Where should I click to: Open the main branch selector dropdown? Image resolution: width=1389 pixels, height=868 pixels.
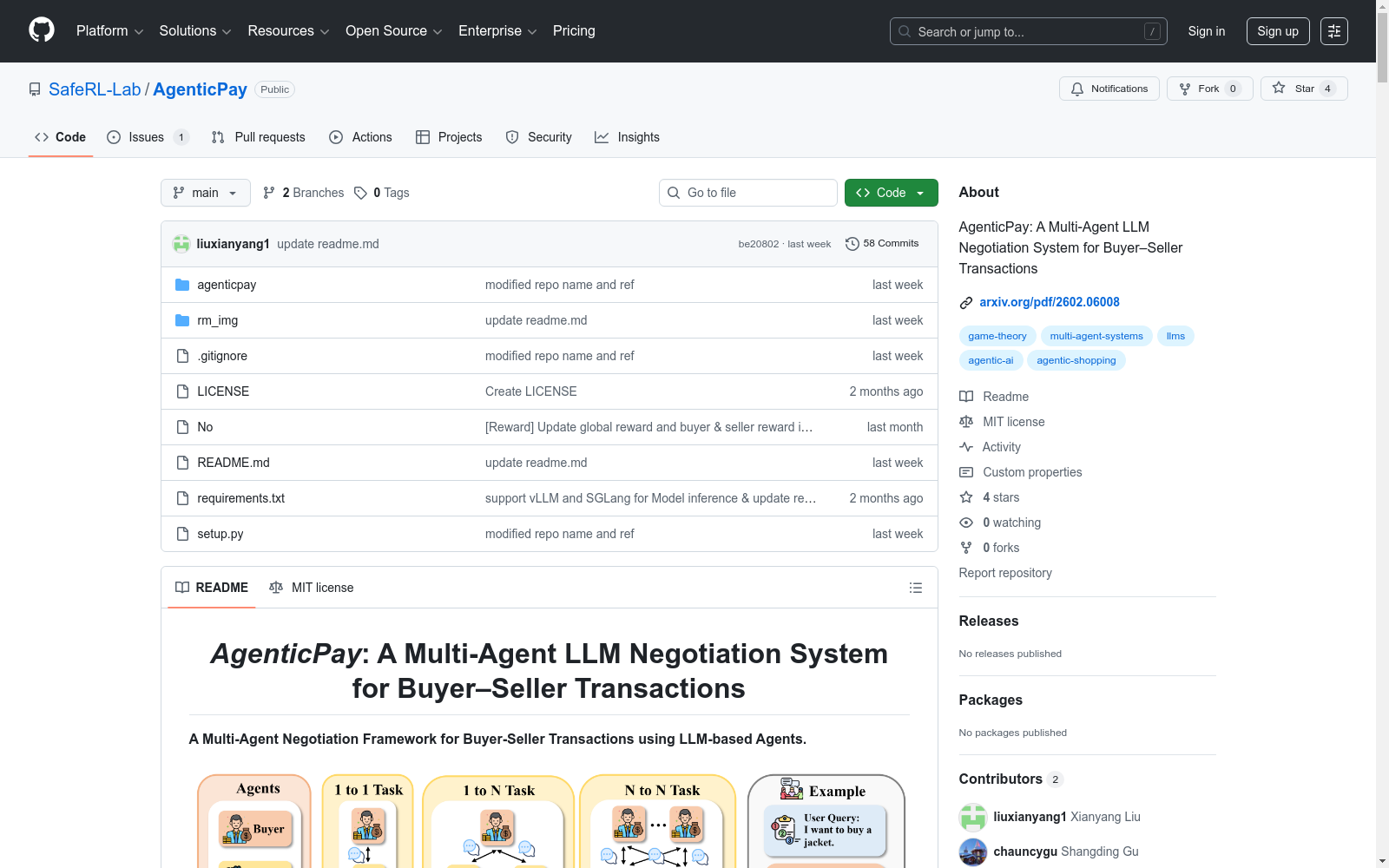(x=206, y=193)
